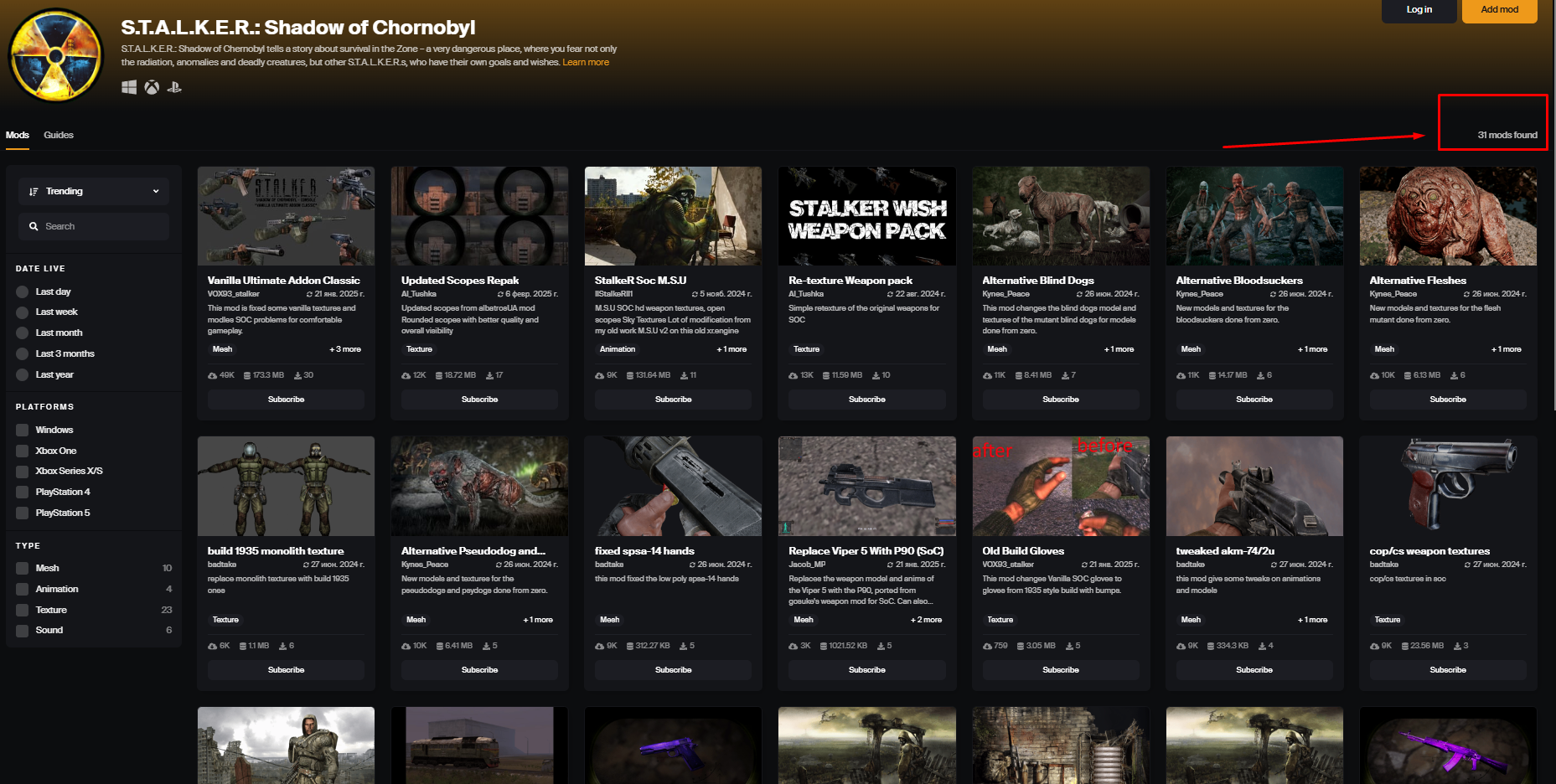Filter by the Sound type checkbox
1556x784 pixels.
click(23, 630)
